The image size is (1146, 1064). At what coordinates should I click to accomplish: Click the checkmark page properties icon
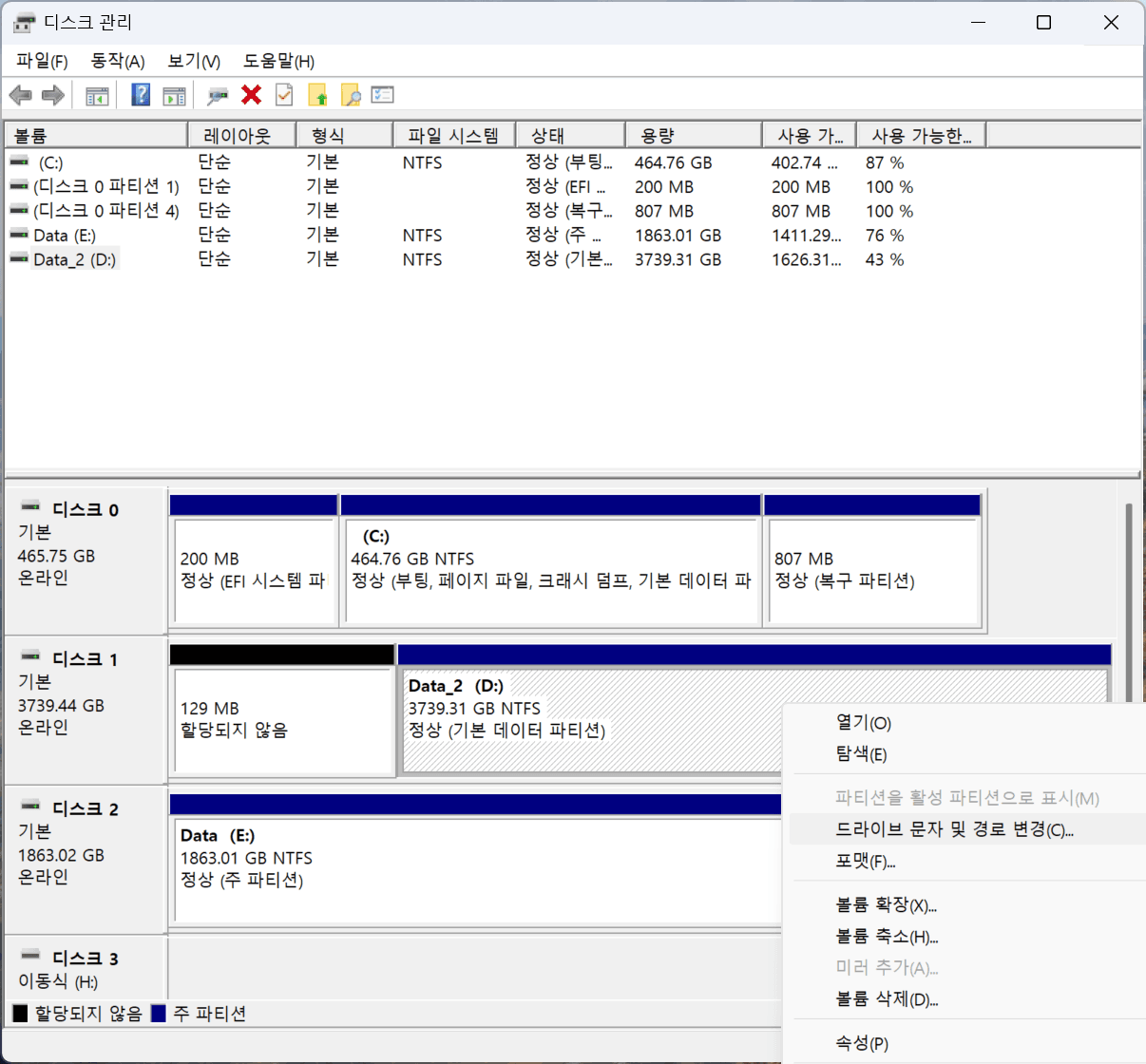coord(283,95)
